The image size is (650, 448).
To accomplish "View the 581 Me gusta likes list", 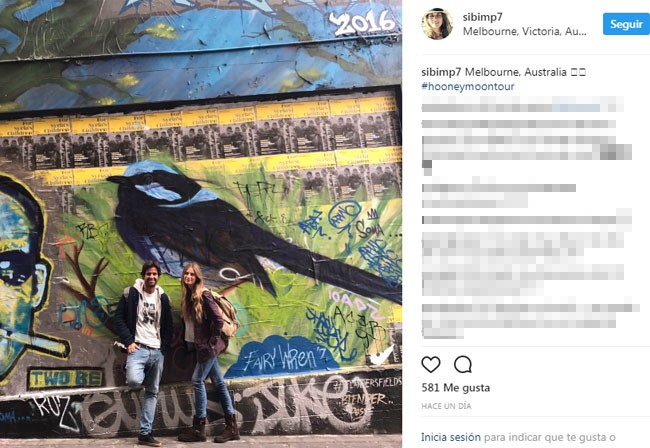I will pos(456,387).
